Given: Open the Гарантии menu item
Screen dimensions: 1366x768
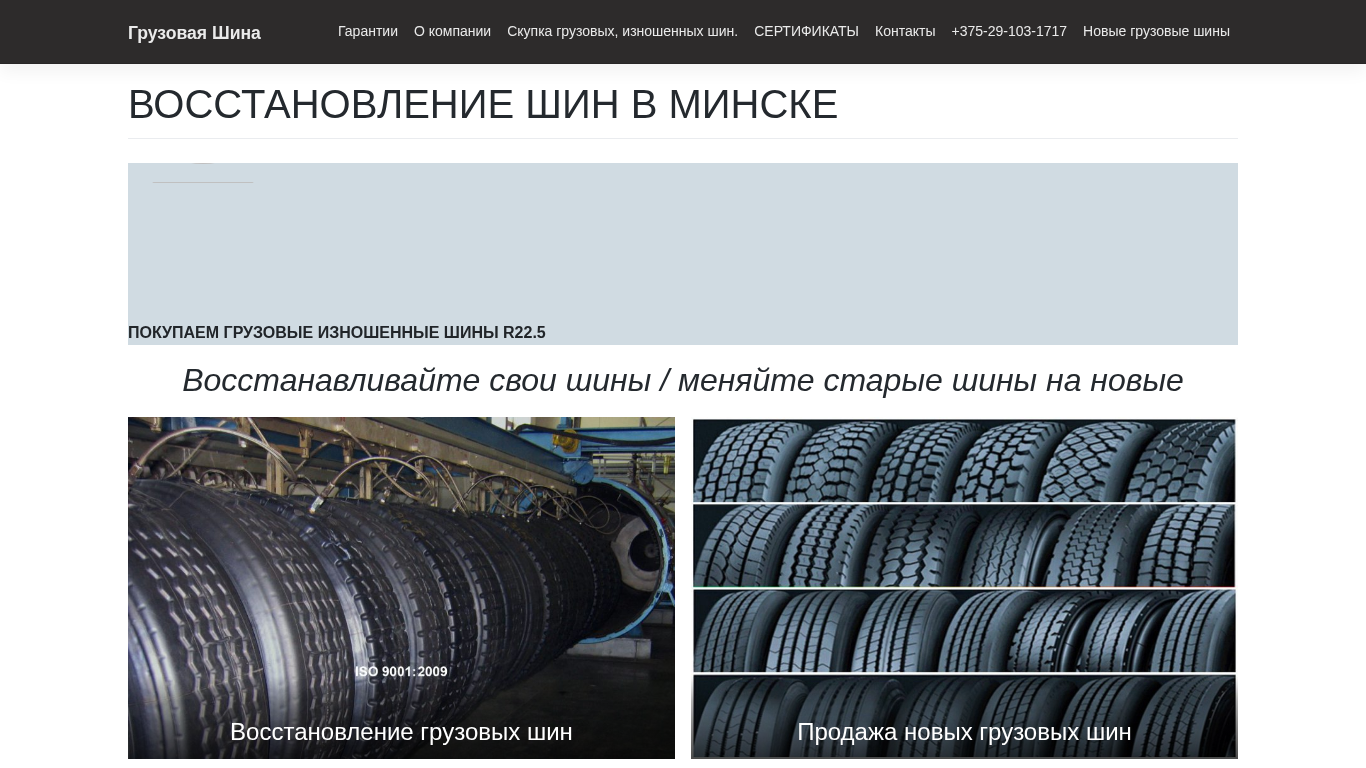Looking at the screenshot, I should [368, 31].
